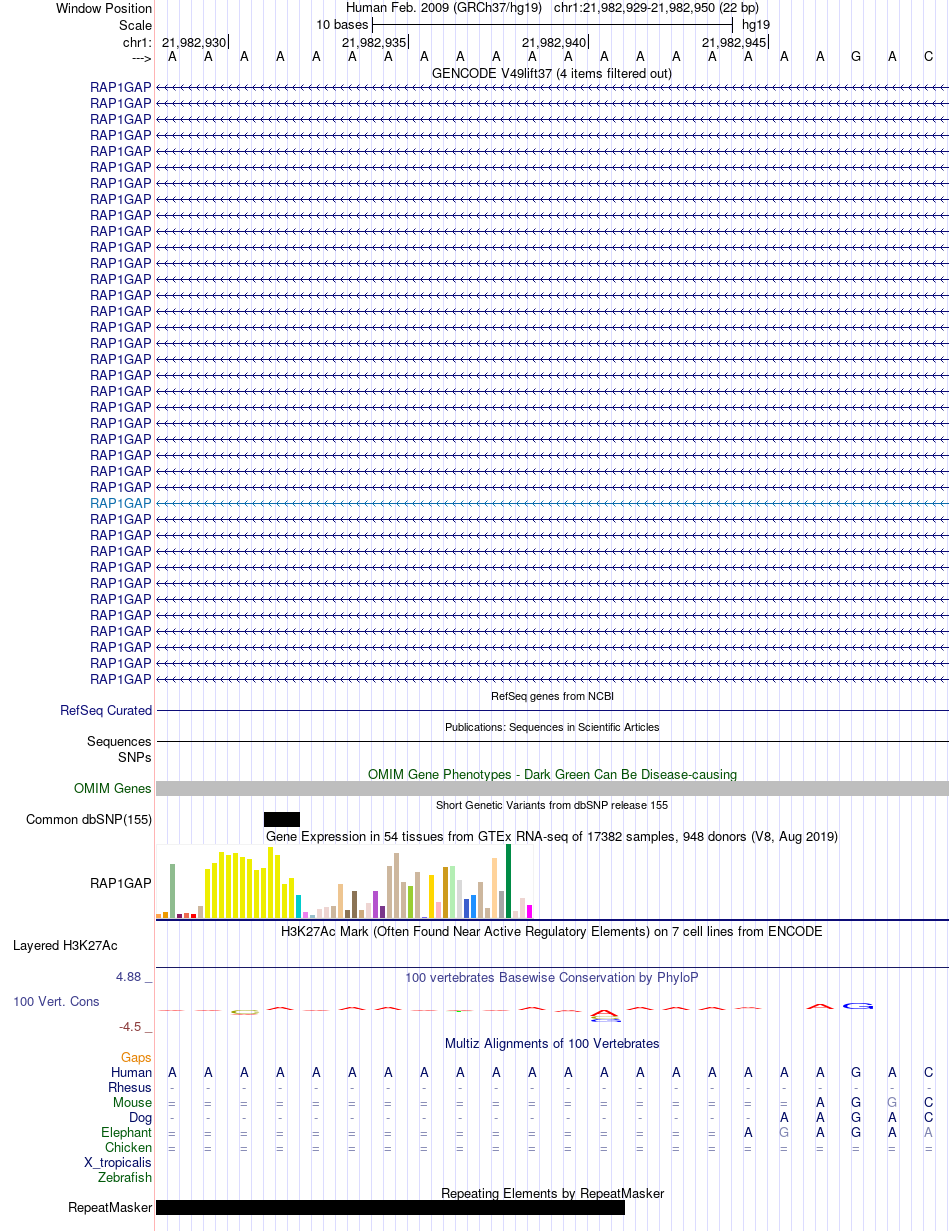Click the Dog alignment row label

click(x=141, y=1117)
